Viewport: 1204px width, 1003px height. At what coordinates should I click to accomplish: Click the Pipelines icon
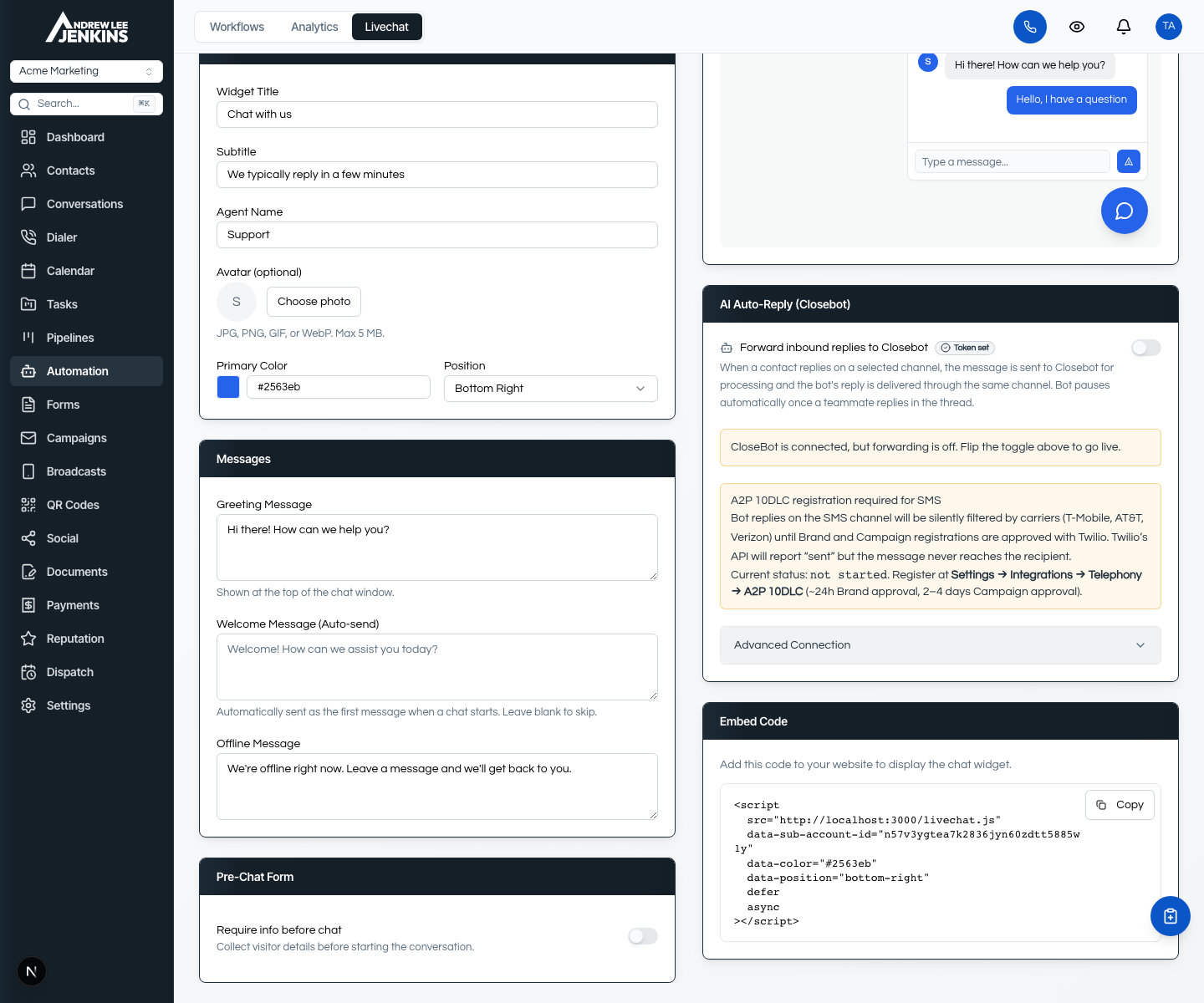(28, 338)
